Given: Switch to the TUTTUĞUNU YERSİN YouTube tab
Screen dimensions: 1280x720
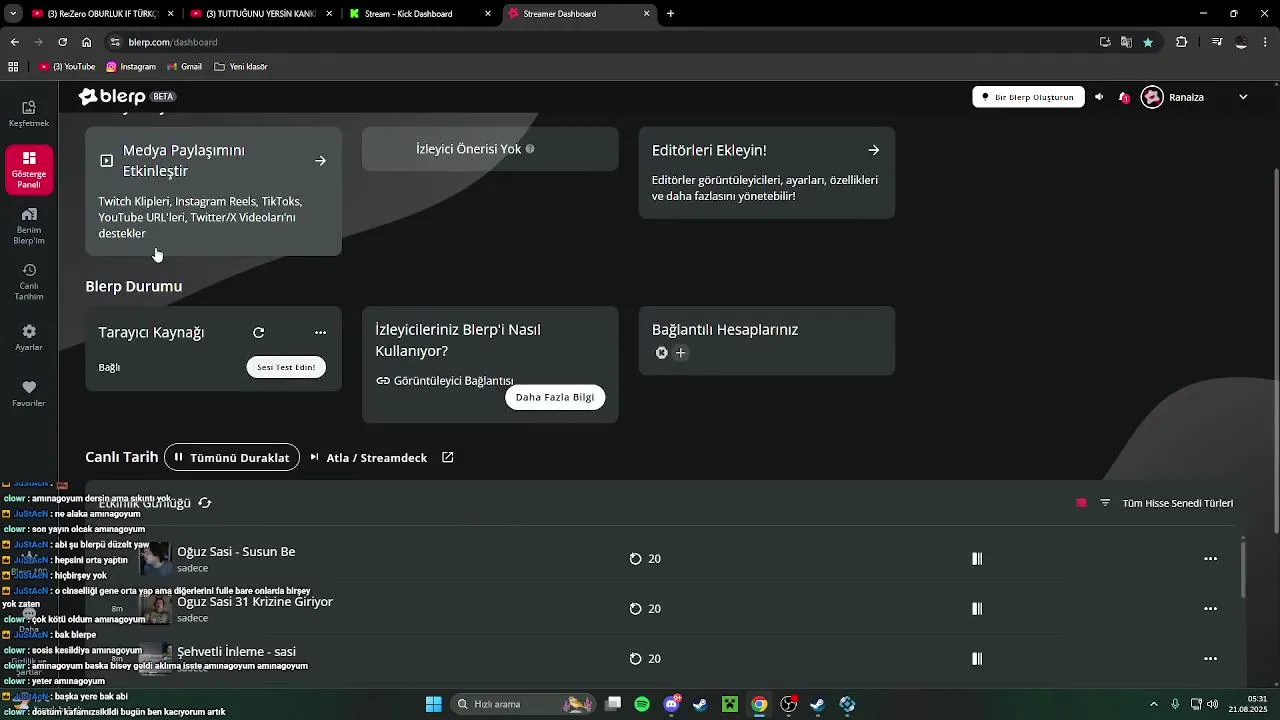Looking at the screenshot, I should click(261, 14).
